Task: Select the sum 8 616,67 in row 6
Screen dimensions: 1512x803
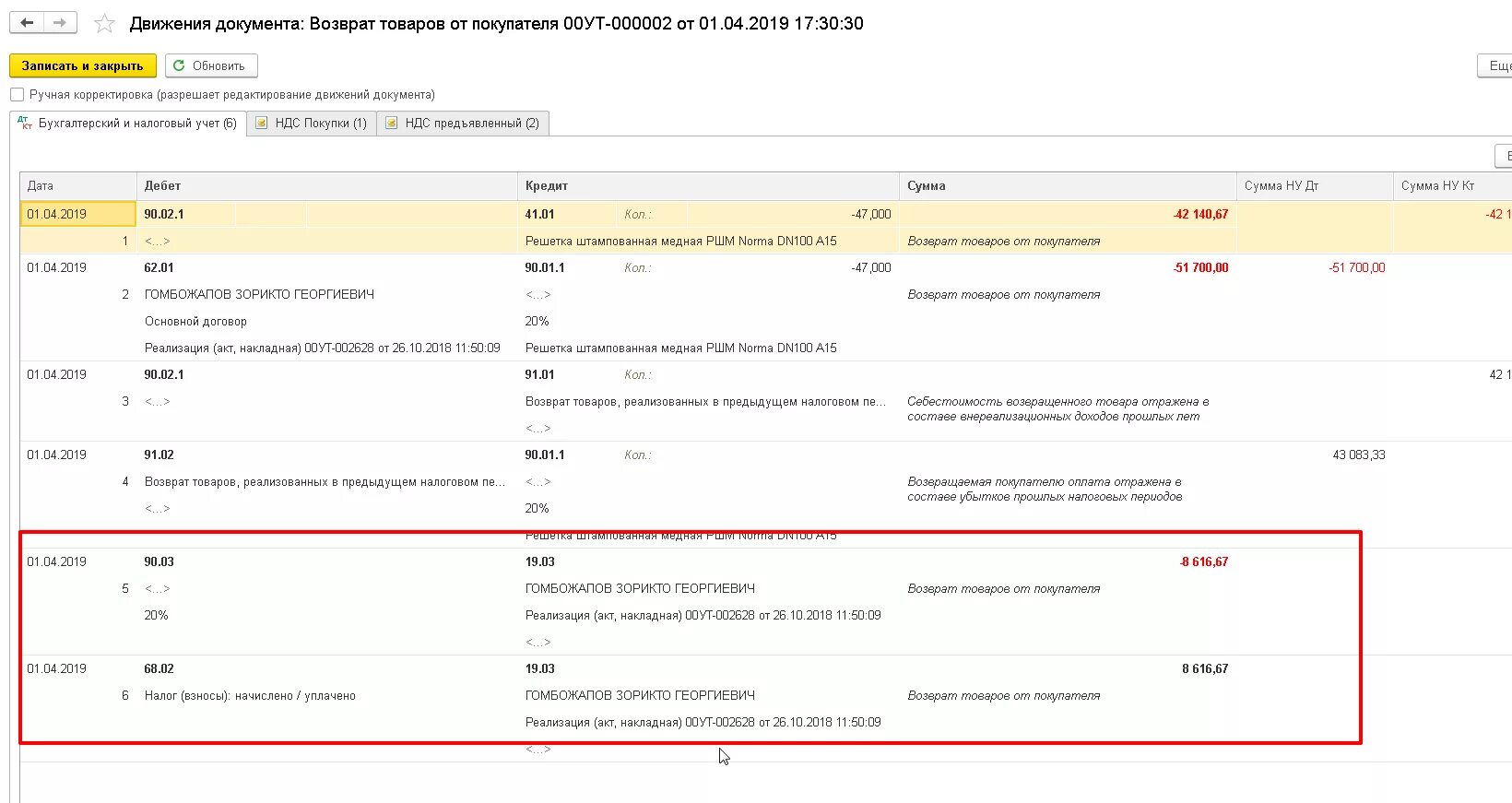Action: (1205, 668)
